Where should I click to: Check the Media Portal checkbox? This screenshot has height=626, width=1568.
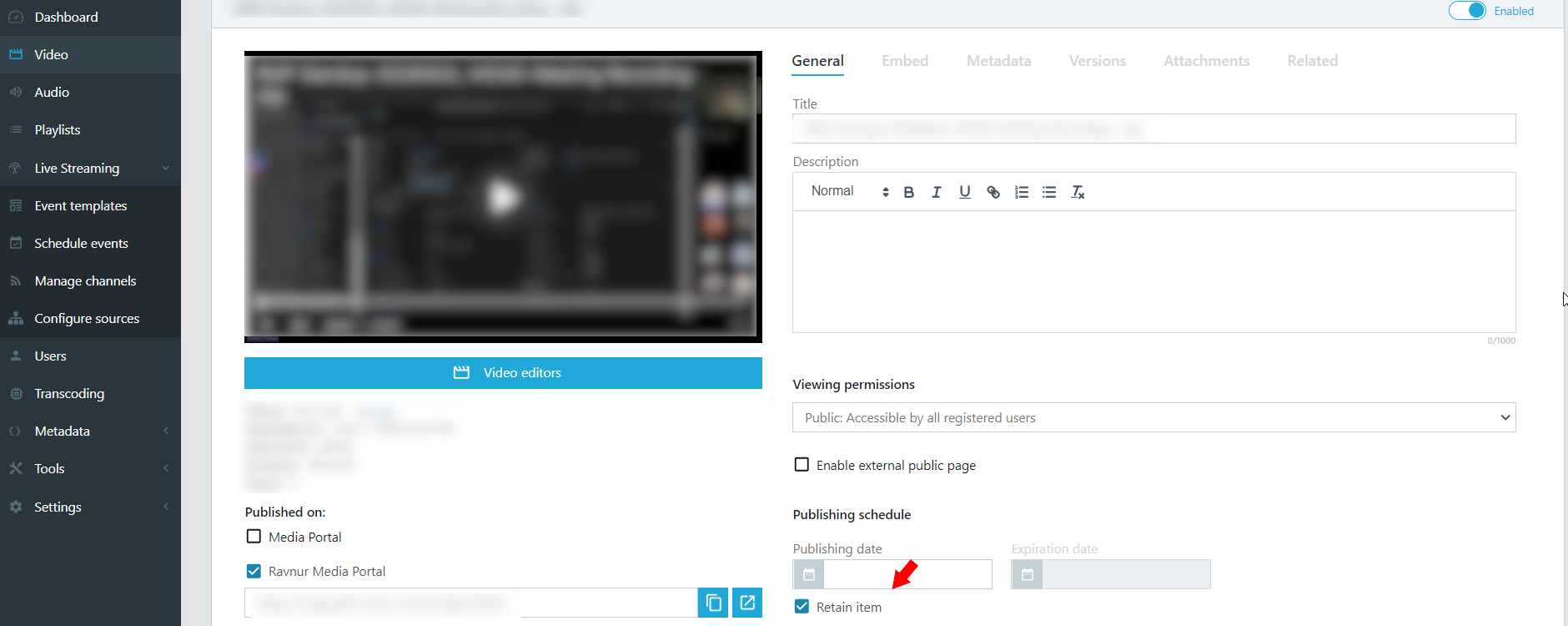[x=254, y=537]
